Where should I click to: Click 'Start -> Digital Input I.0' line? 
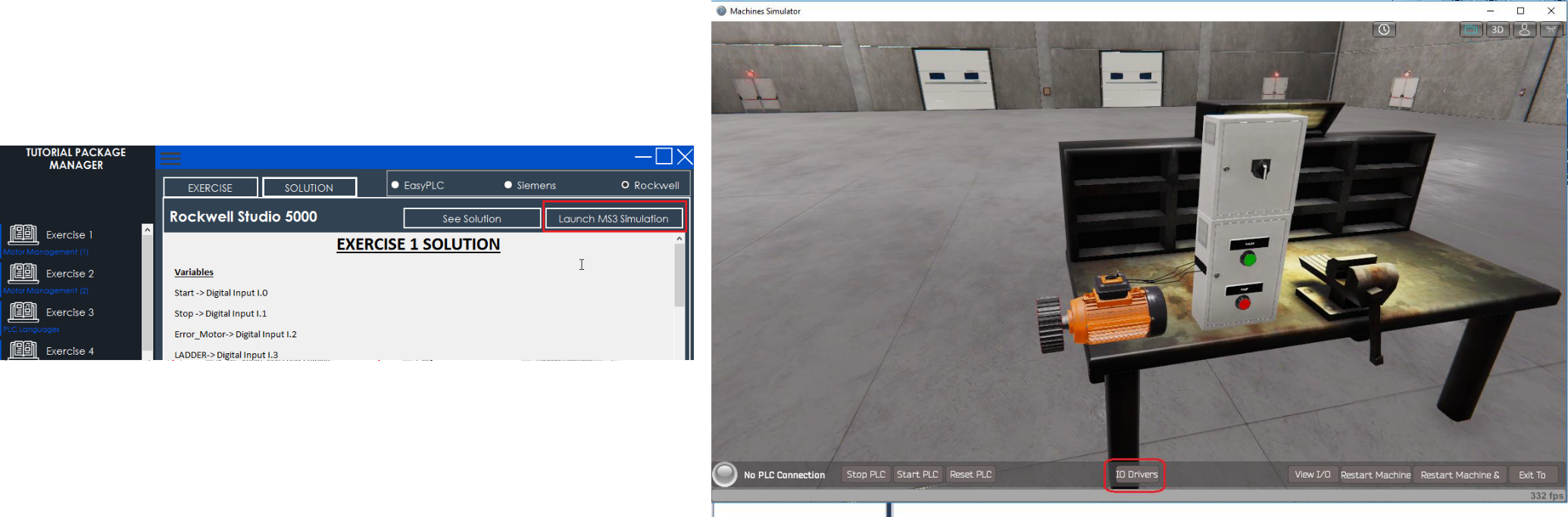pyautogui.click(x=221, y=293)
